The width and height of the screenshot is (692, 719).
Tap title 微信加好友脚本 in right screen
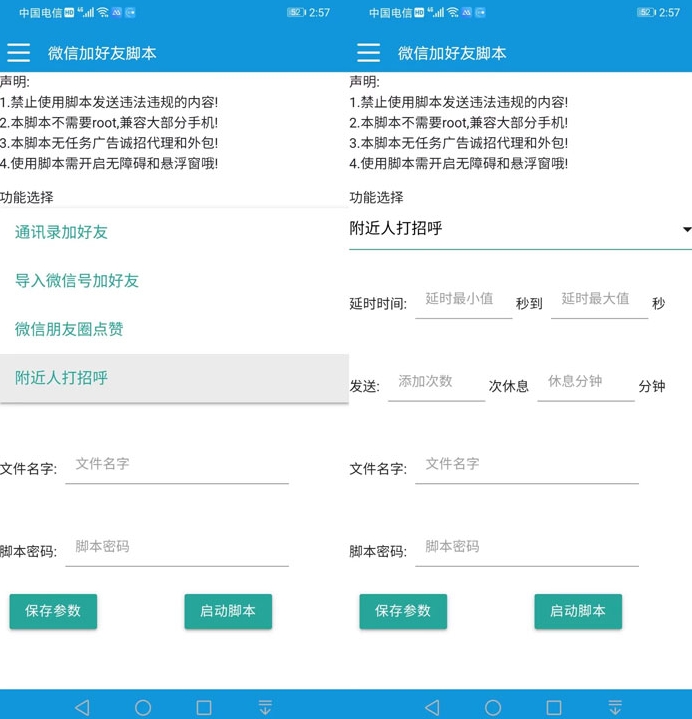pyautogui.click(x=452, y=53)
